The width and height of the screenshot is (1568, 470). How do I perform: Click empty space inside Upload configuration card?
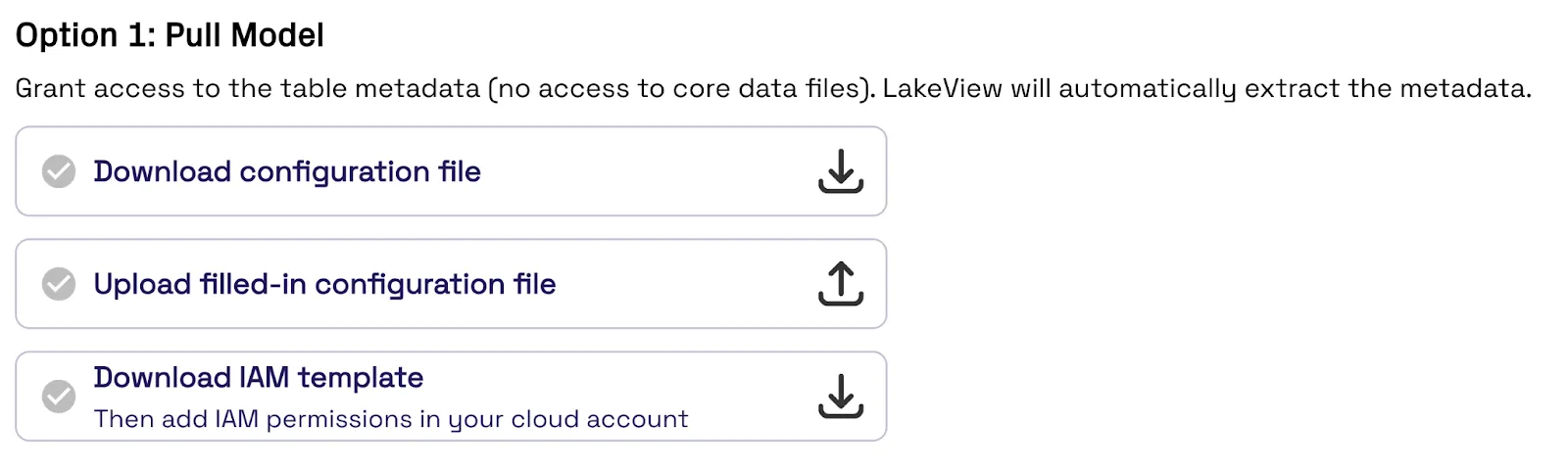click(686, 284)
